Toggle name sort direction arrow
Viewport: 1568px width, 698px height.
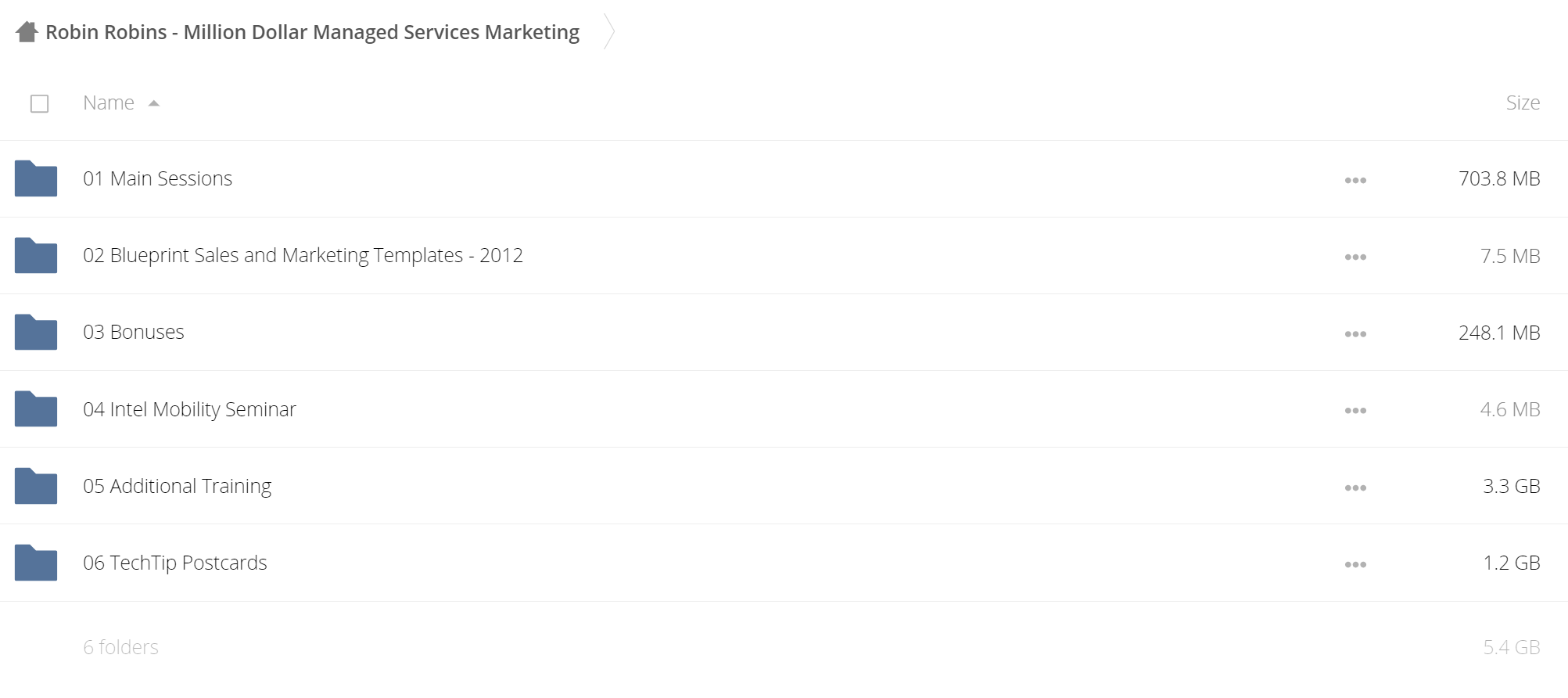(x=154, y=103)
